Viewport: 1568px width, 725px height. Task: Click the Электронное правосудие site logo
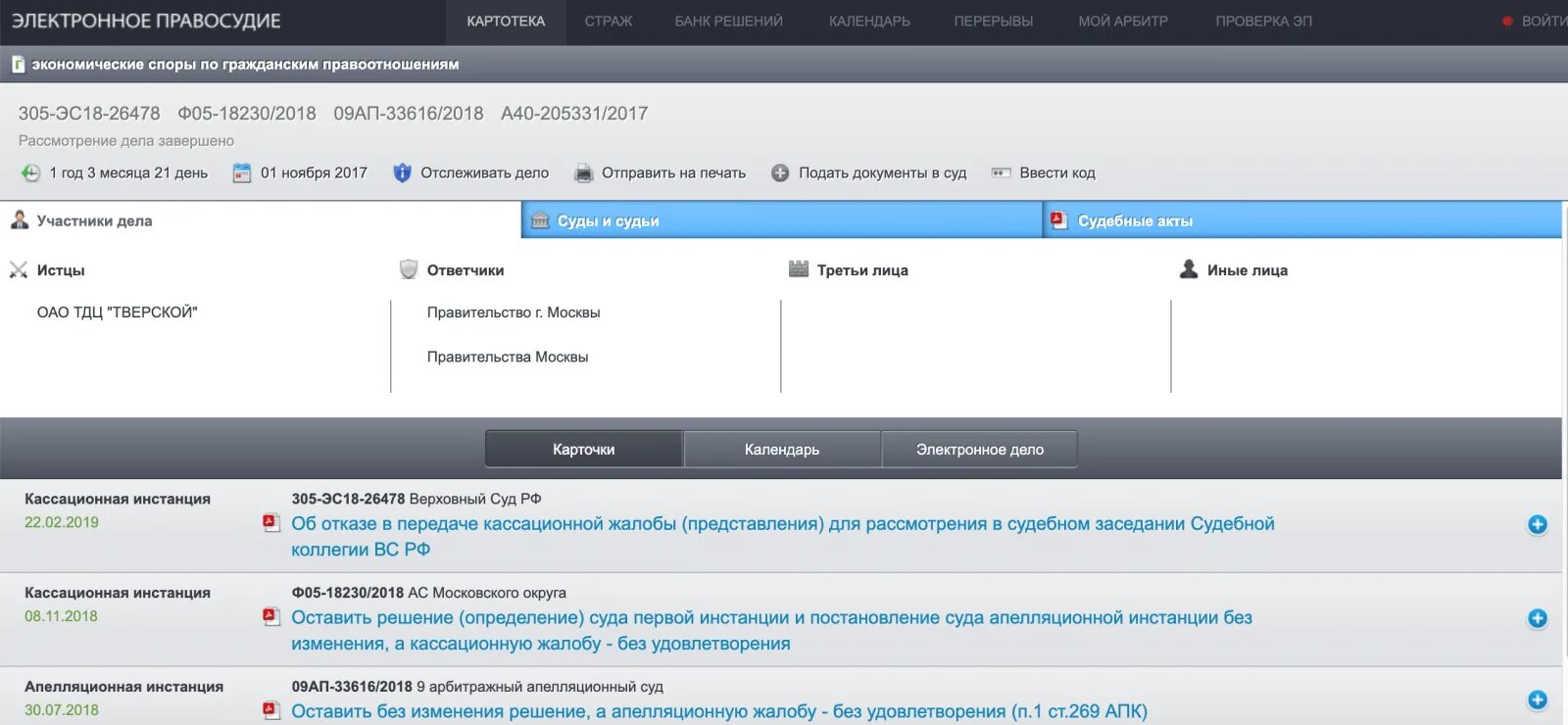coord(146,21)
